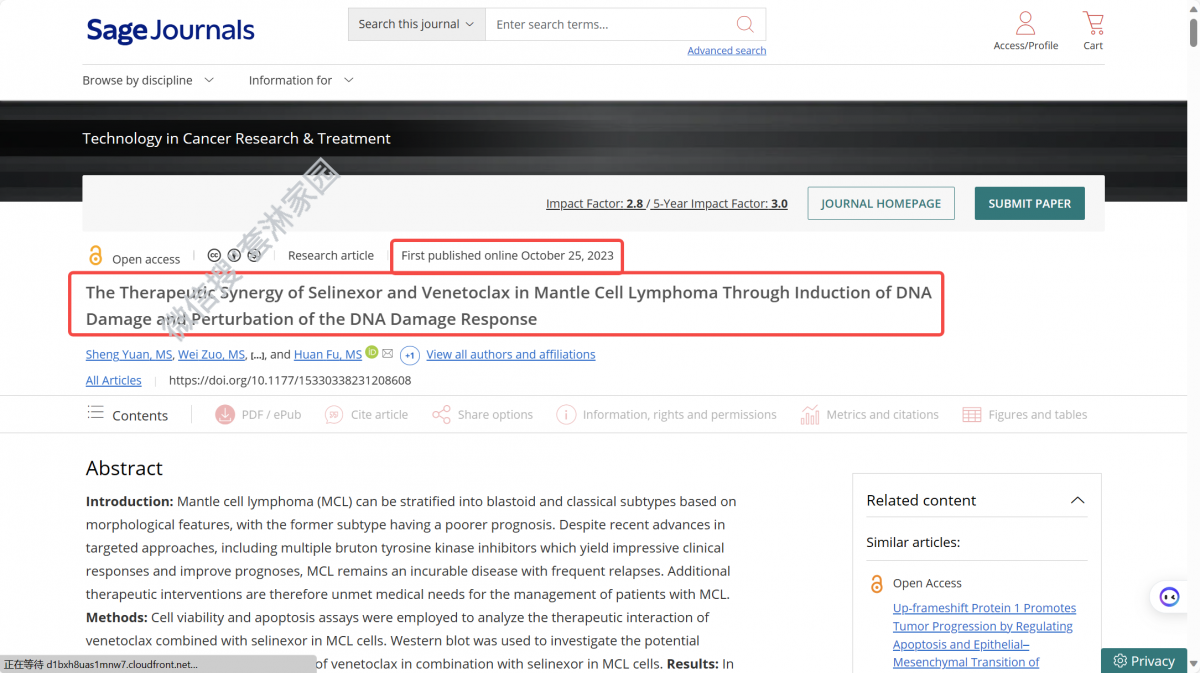The height and width of the screenshot is (673, 1200).
Task: Expand the 'Search this journal' dropdown
Action: (416, 24)
